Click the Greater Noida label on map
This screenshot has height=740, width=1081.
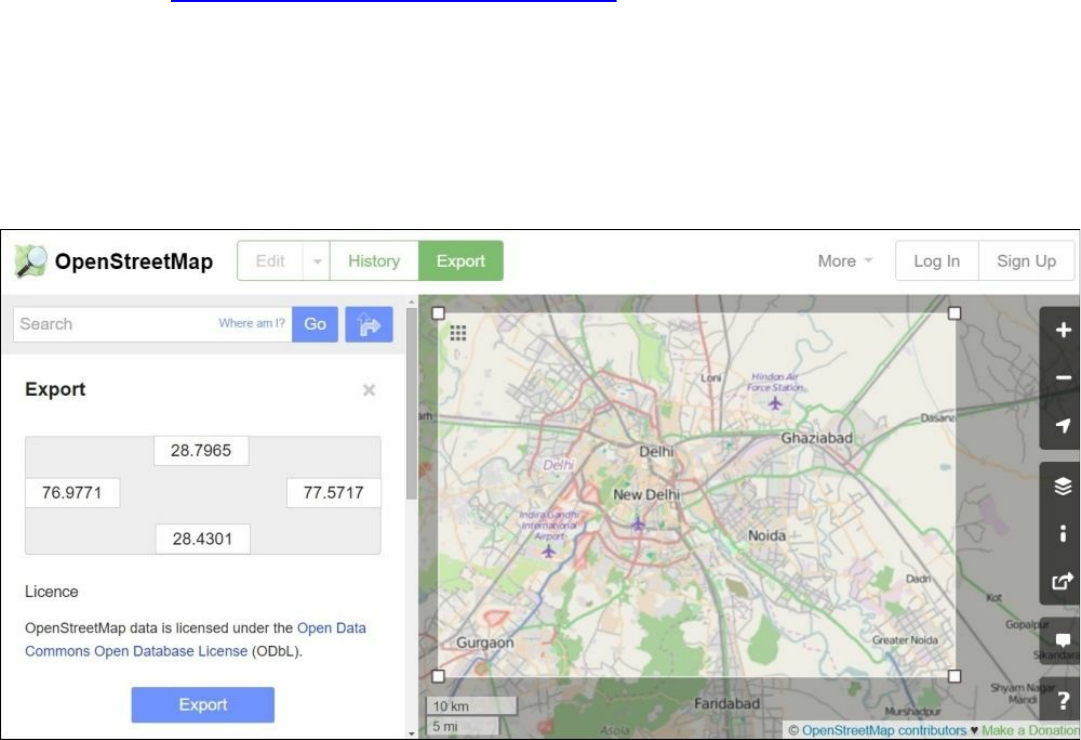point(905,640)
